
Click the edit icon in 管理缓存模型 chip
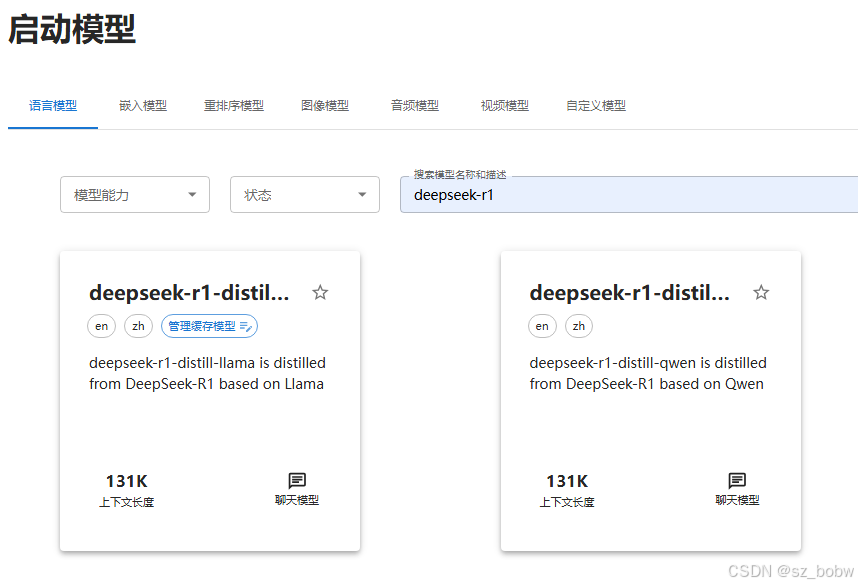click(x=246, y=327)
